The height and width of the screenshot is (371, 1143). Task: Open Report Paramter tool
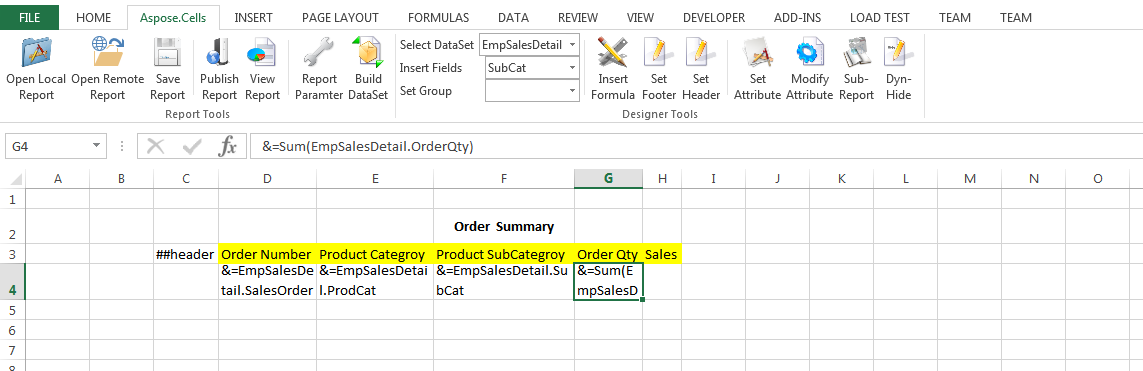pyautogui.click(x=319, y=69)
